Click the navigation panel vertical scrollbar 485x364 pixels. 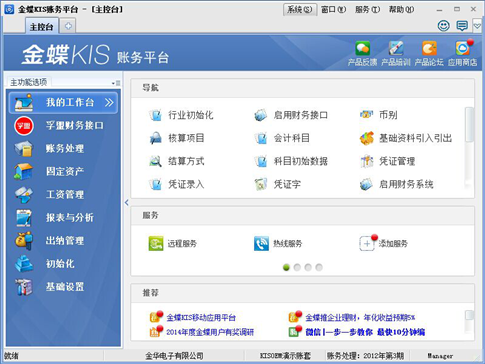click(x=469, y=125)
